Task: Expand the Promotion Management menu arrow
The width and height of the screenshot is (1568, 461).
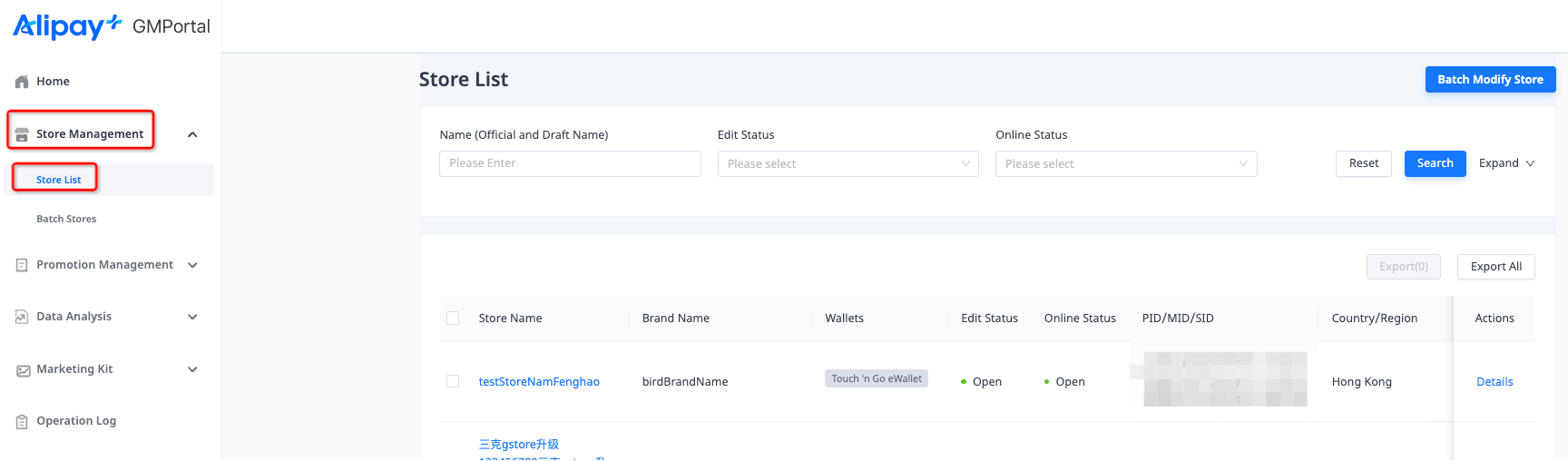Action: point(192,265)
